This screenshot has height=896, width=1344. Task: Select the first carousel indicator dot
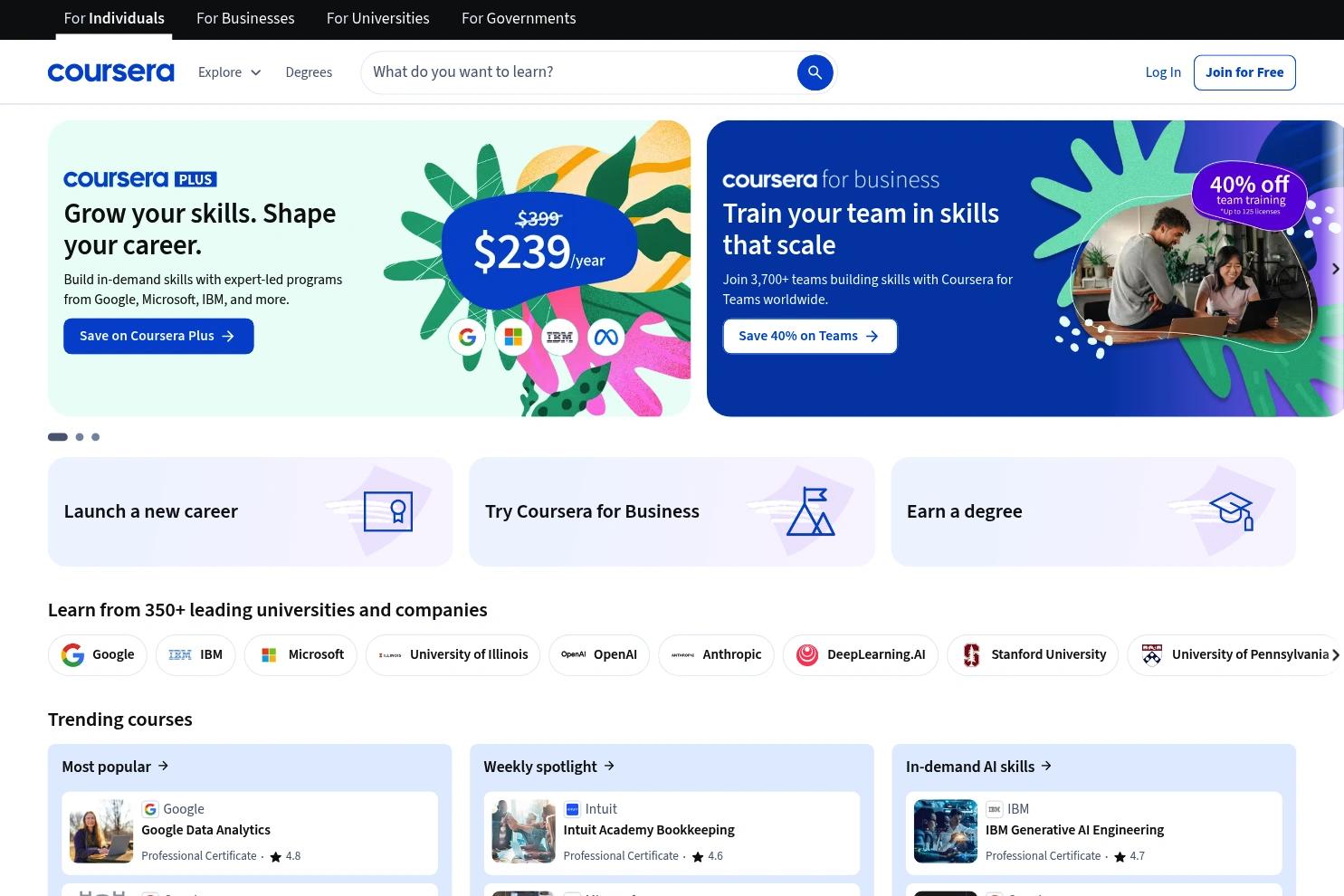[x=58, y=437]
